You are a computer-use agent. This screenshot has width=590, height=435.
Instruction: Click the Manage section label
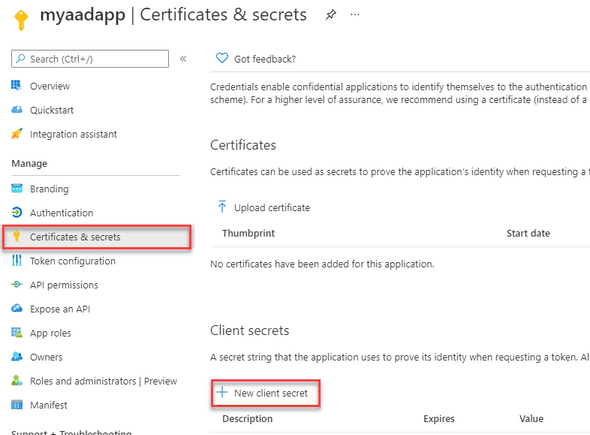[29, 164]
